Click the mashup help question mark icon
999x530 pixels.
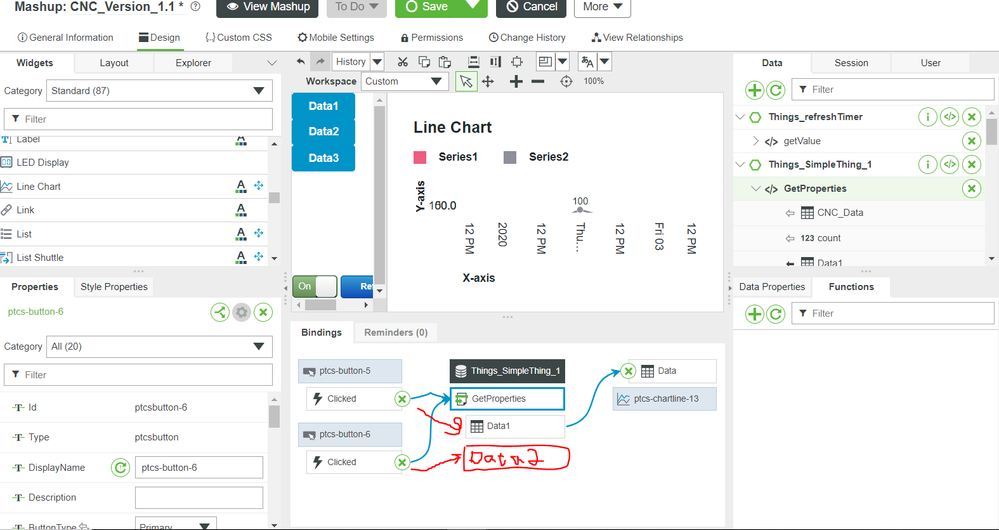[x=196, y=6]
